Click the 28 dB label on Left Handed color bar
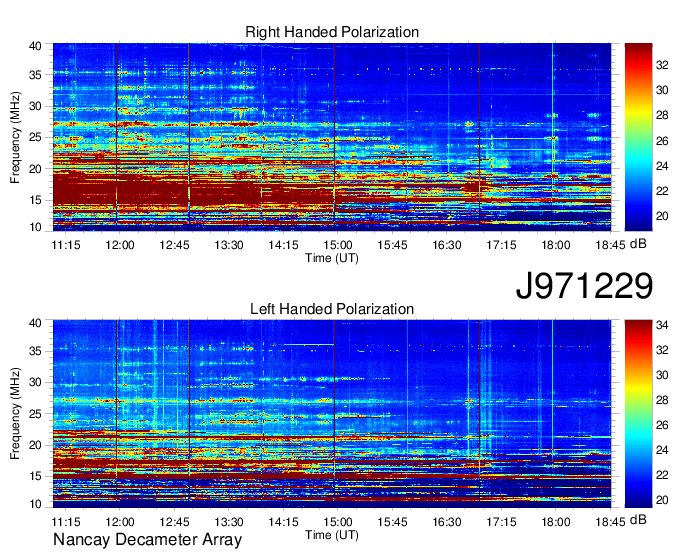The height and width of the screenshot is (552, 680). coord(662,400)
